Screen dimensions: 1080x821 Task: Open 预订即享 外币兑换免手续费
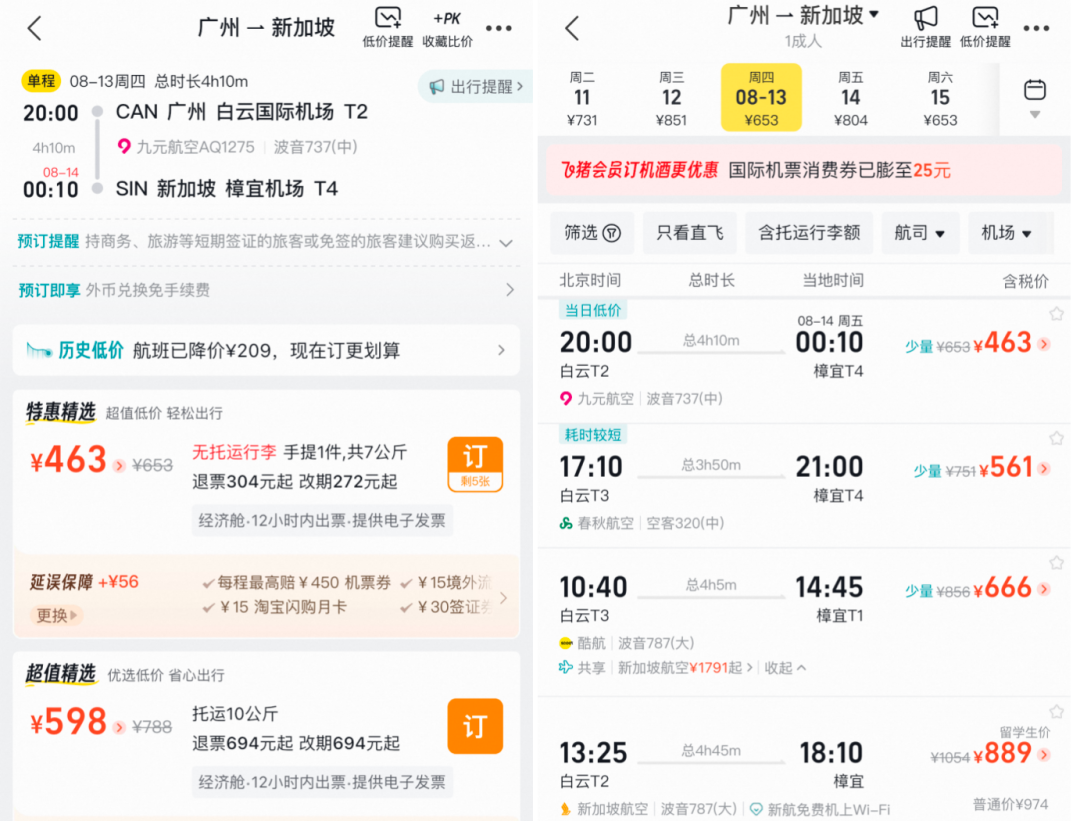point(266,290)
